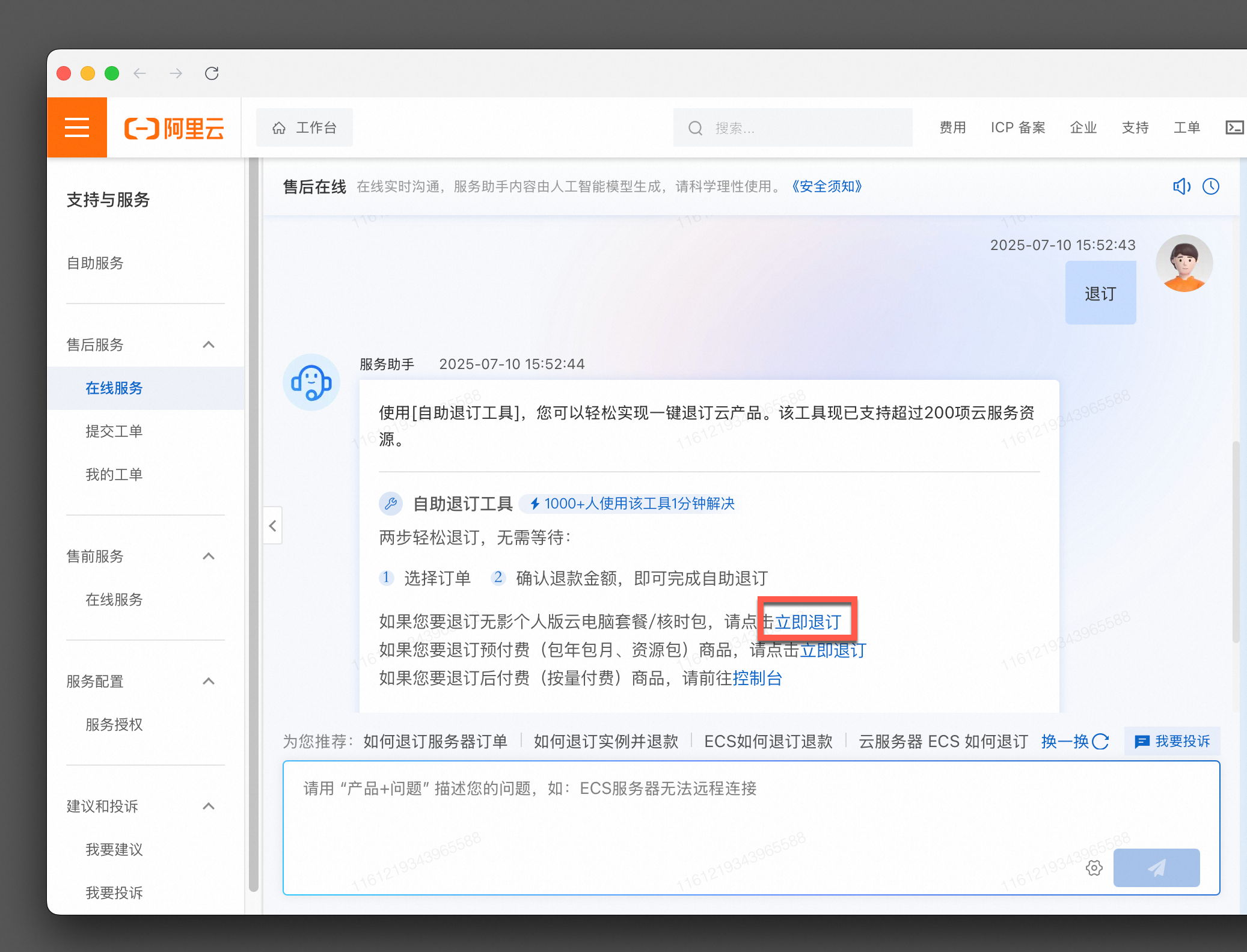Send message with paper plane button
Viewport: 1247px width, 952px height.
1156,868
